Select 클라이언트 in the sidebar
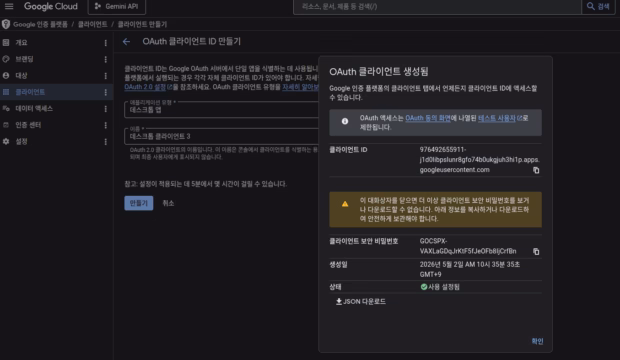Viewport: 620px width, 360px height. point(56,92)
